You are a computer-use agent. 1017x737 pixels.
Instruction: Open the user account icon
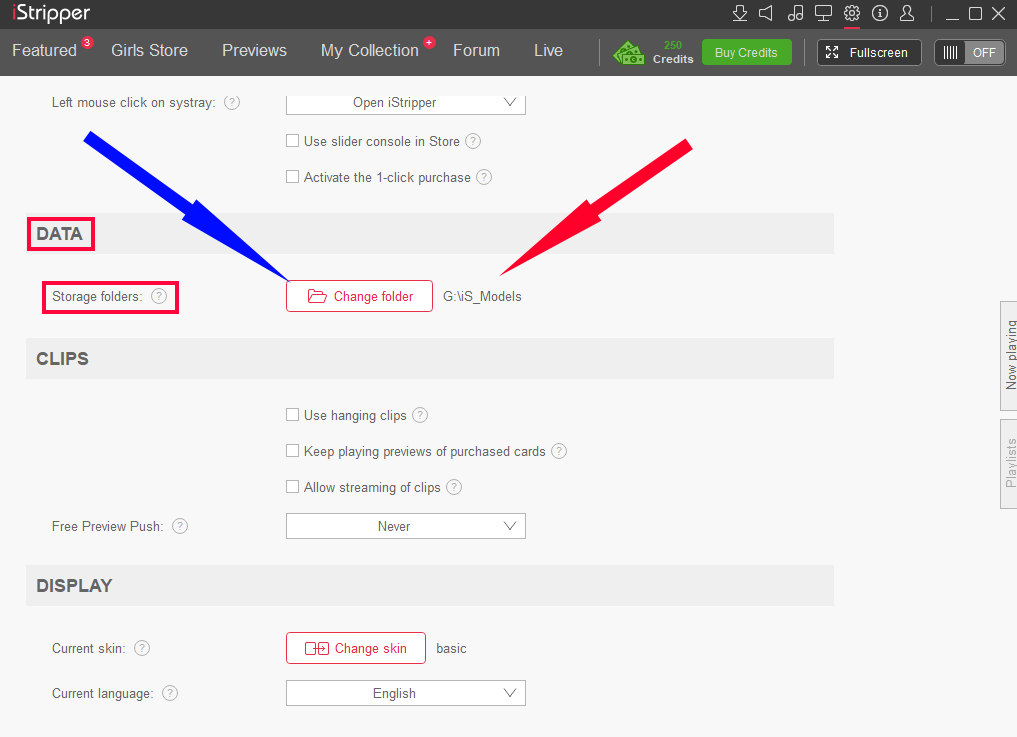point(907,13)
